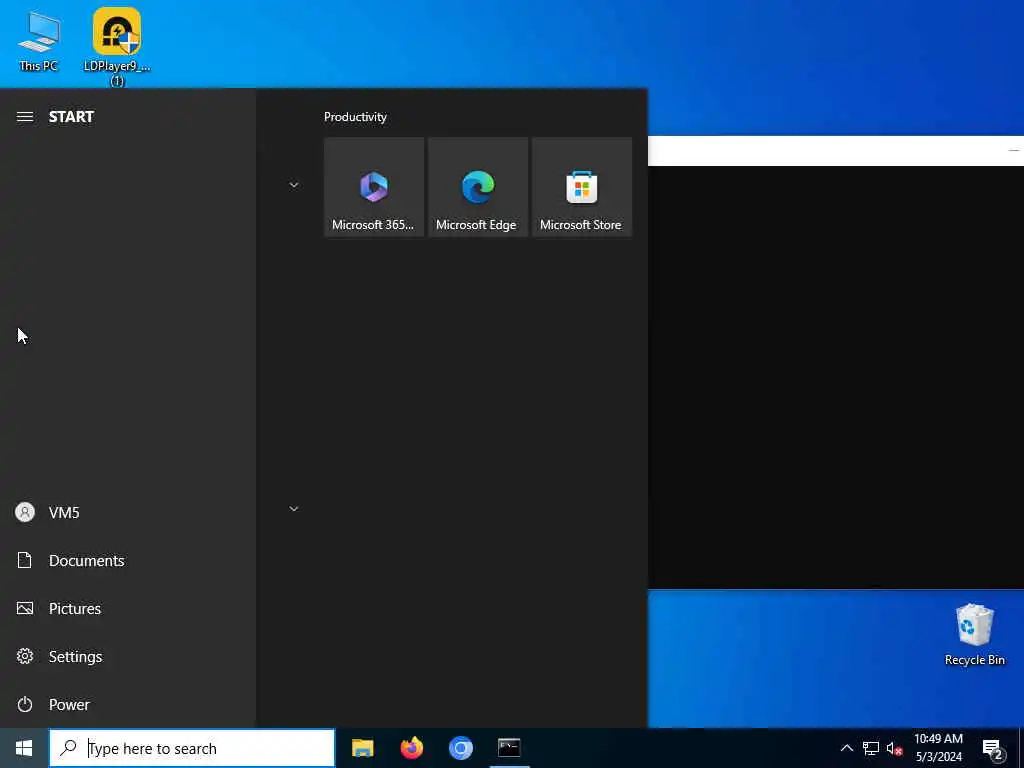1024x768 pixels.
Task: Expand the upper chevron in app list
Action: pos(294,185)
